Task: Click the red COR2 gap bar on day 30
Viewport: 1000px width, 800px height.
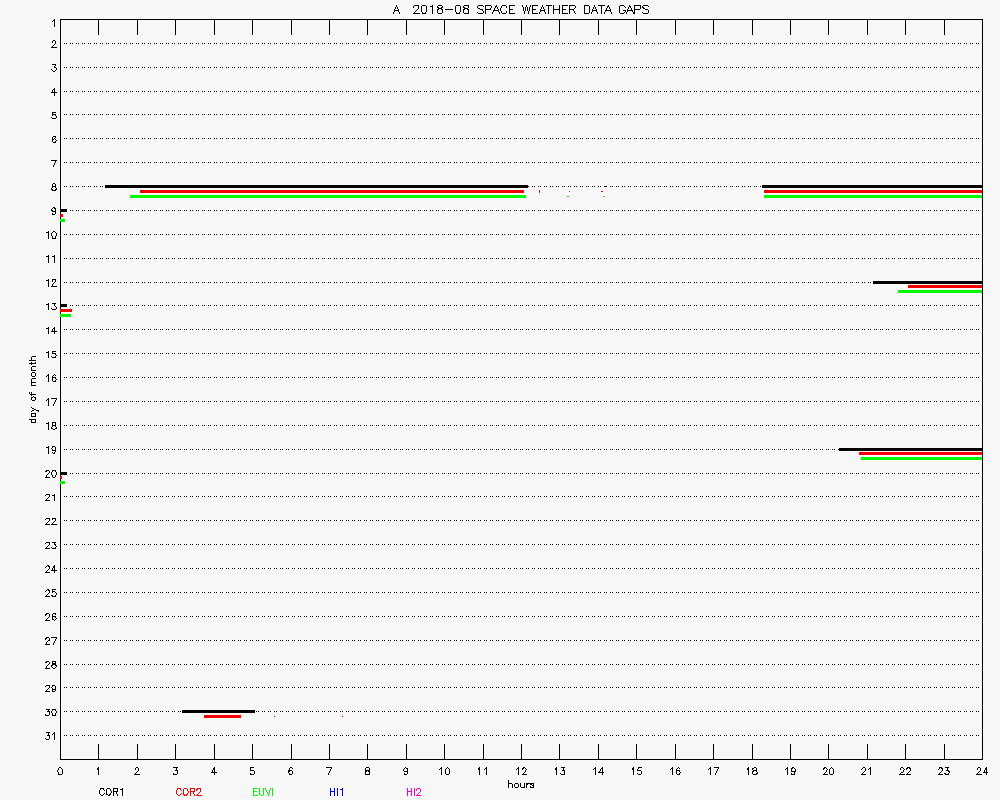Action: pyautogui.click(x=222, y=716)
